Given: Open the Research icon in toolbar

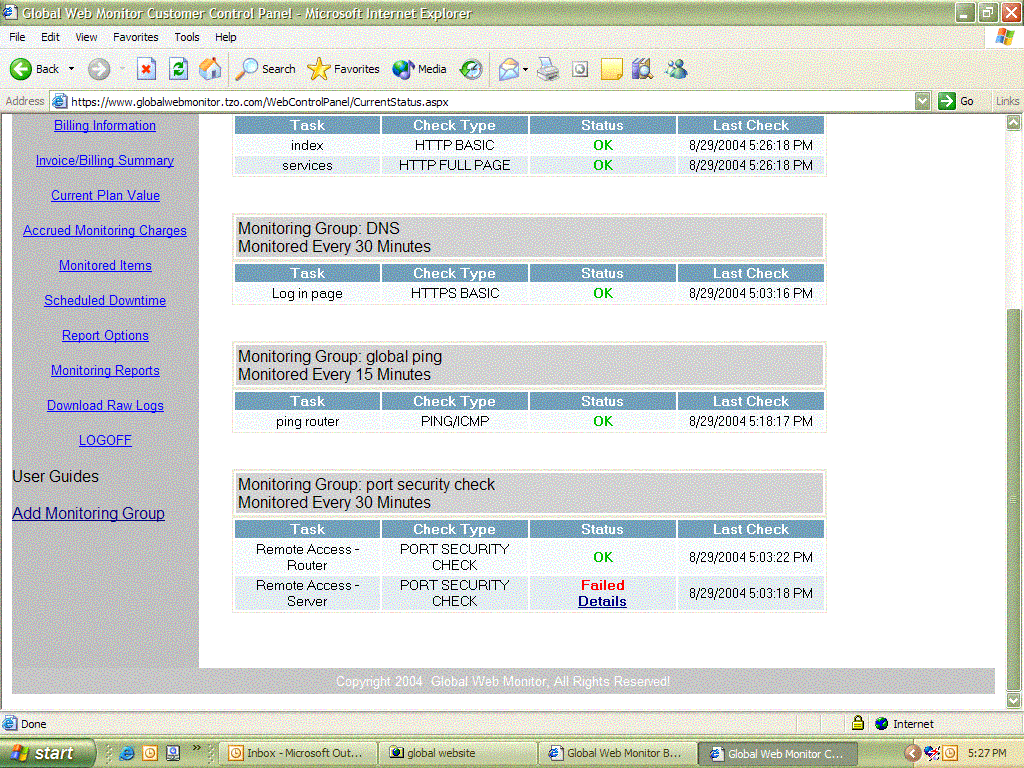Looking at the screenshot, I should click(642, 69).
